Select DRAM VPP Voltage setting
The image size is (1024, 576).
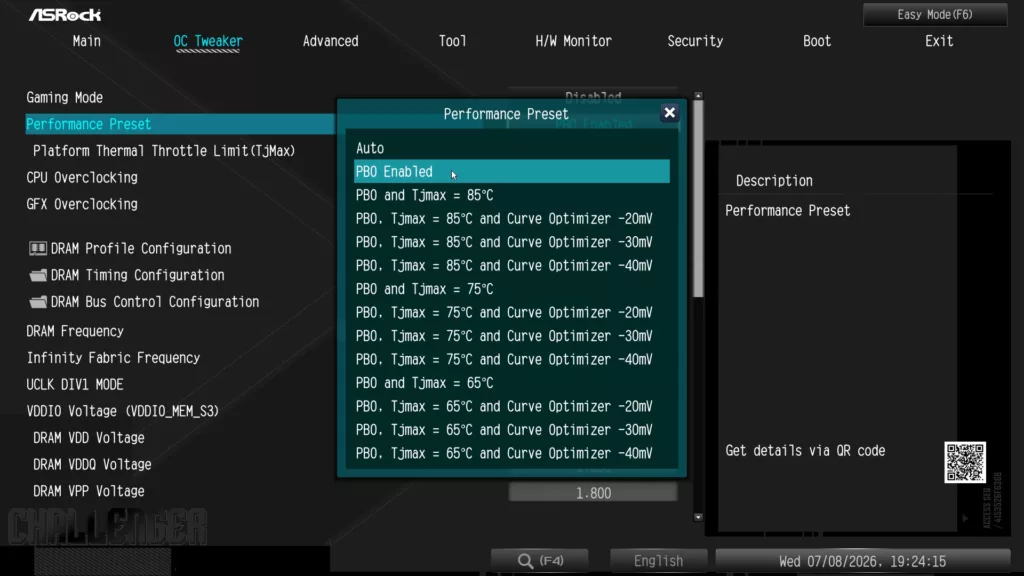89,491
